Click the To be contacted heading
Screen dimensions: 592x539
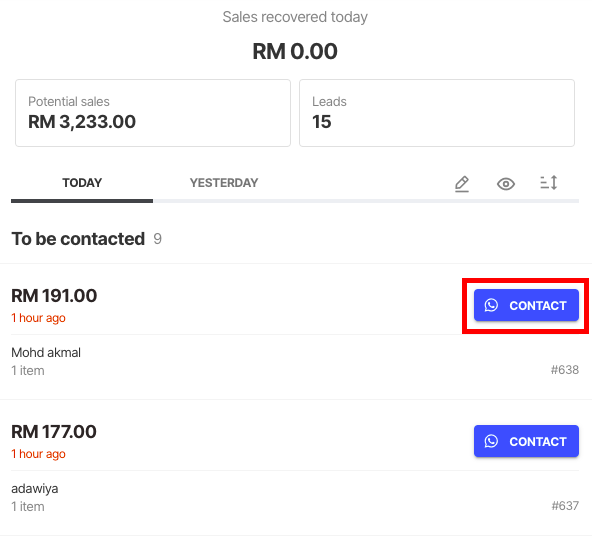coord(78,239)
